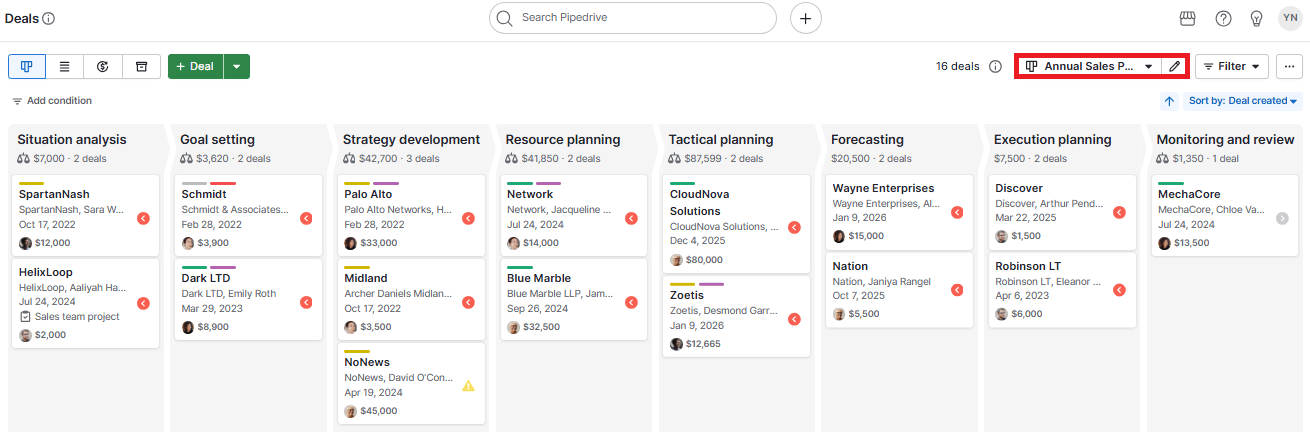1310x432 pixels.
Task: Switch to pipeline kanban view
Action: tap(27, 66)
